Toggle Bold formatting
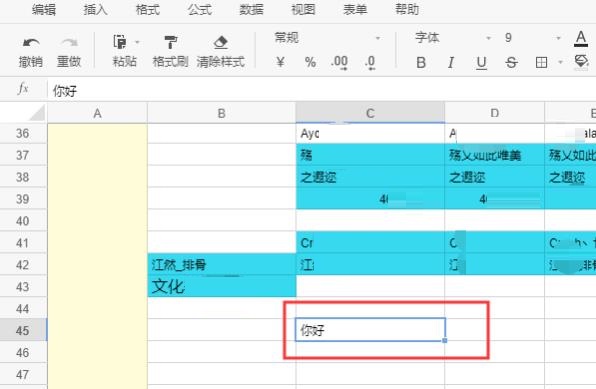The image size is (596, 389). [x=421, y=62]
